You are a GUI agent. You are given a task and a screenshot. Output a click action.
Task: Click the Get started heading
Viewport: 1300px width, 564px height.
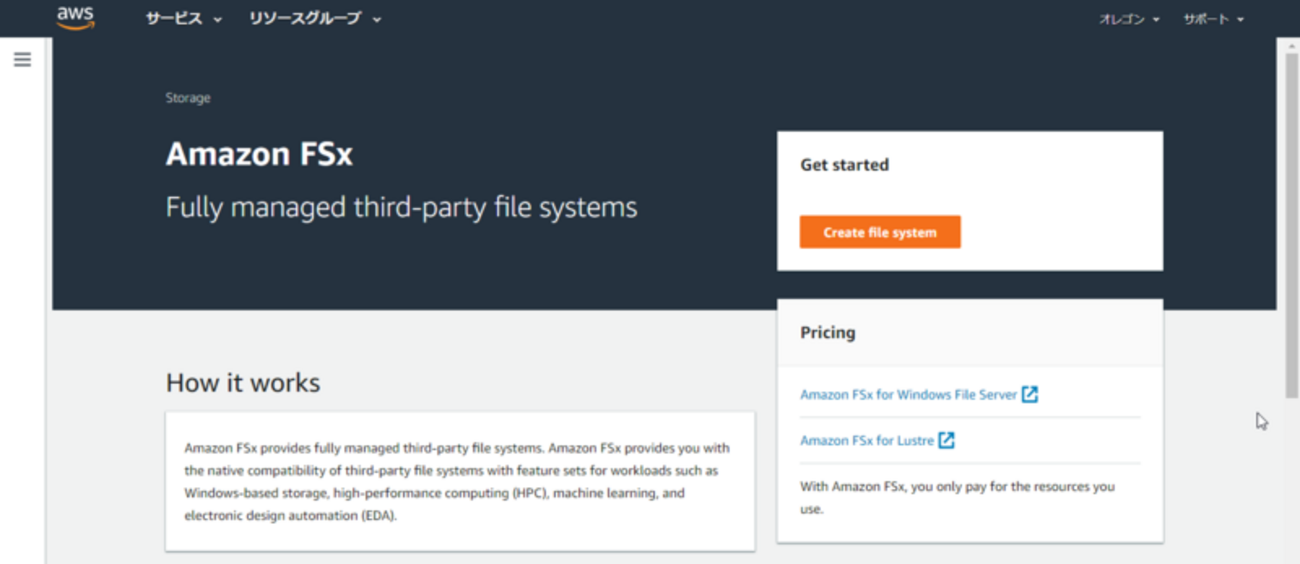click(844, 165)
